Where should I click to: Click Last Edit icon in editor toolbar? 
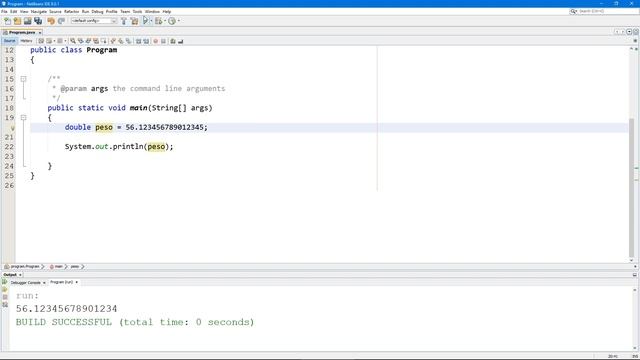[41, 41]
